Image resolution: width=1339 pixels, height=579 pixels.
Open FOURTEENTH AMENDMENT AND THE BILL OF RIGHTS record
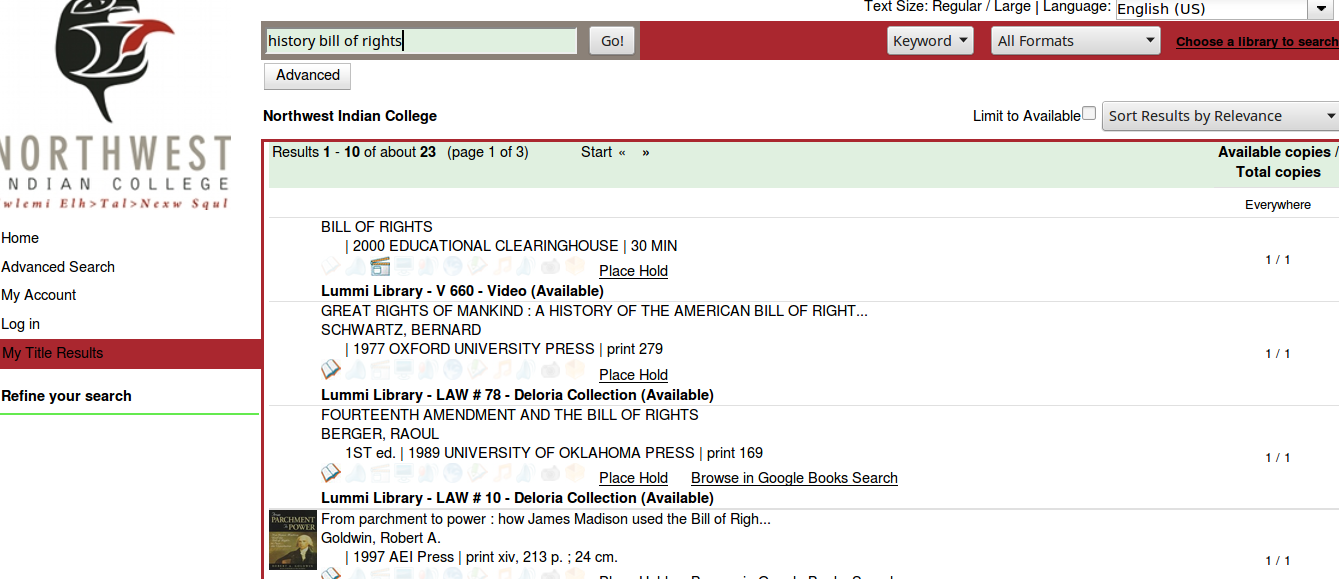pyautogui.click(x=510, y=415)
